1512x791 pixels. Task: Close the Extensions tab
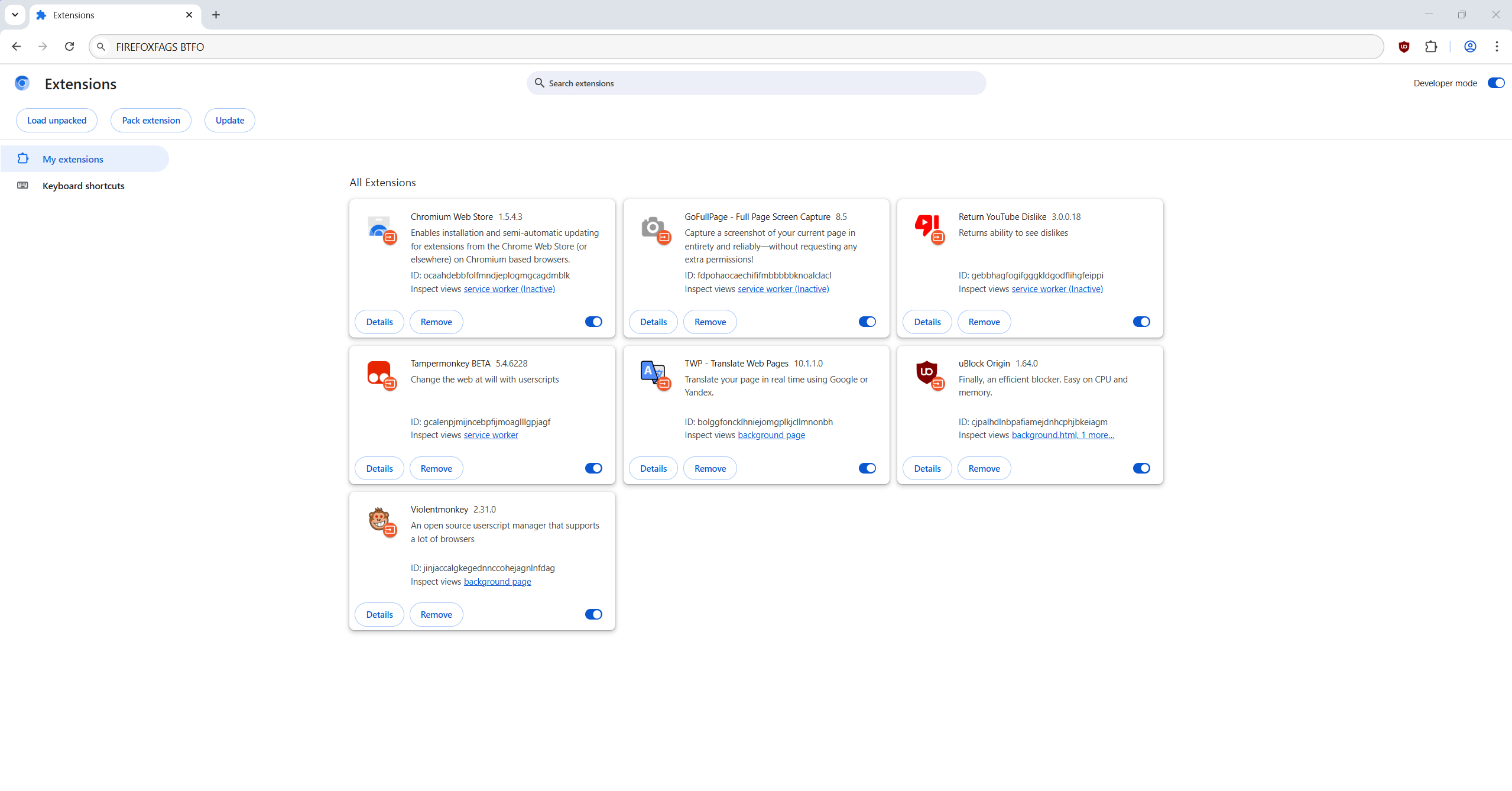189,15
